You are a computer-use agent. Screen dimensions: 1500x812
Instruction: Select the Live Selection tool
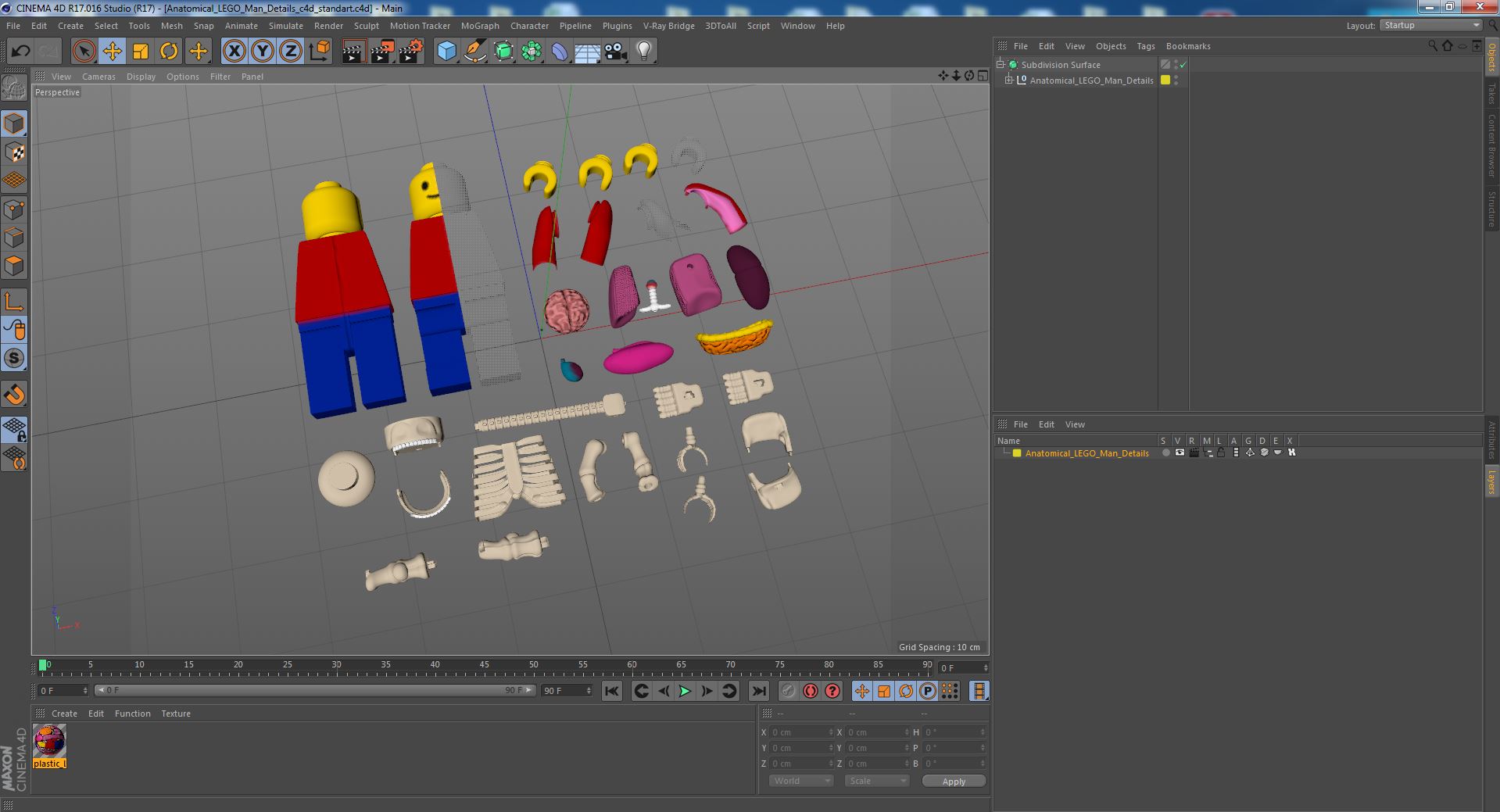(84, 52)
